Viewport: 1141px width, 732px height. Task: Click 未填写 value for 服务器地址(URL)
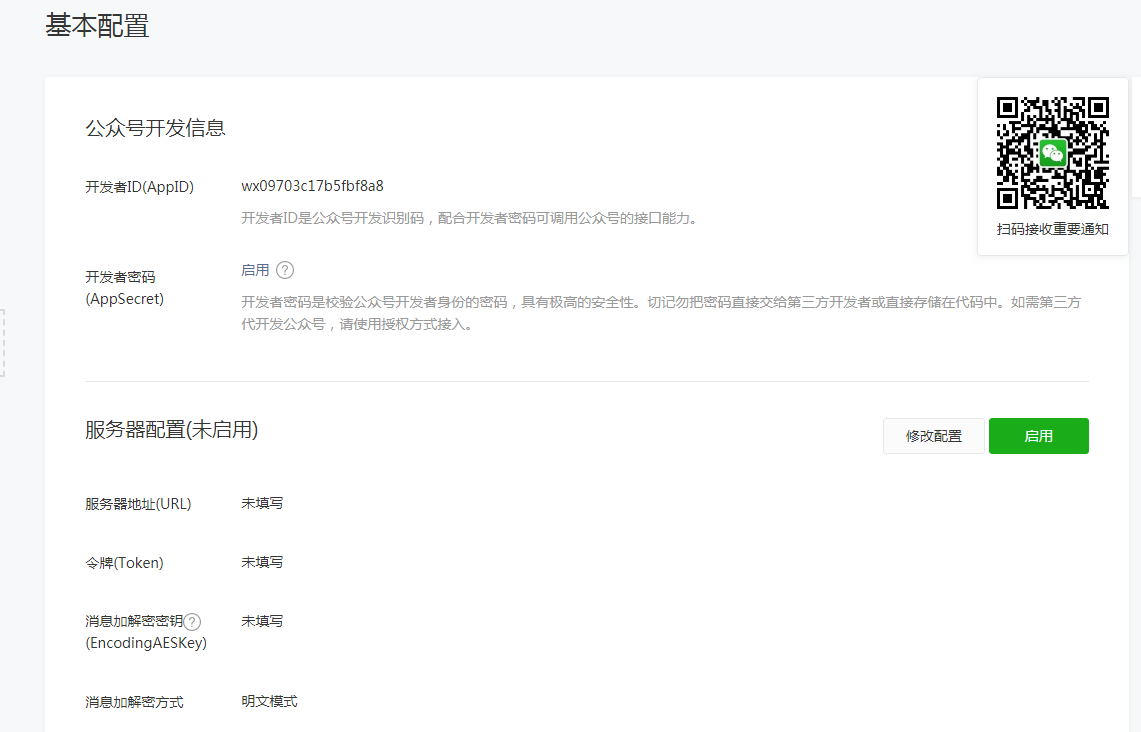coord(262,503)
